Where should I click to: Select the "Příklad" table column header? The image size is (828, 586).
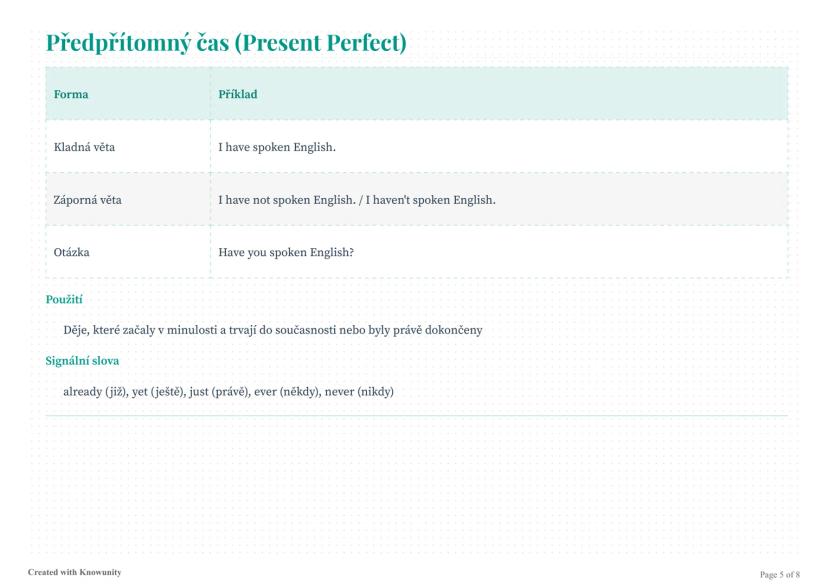tap(236, 94)
